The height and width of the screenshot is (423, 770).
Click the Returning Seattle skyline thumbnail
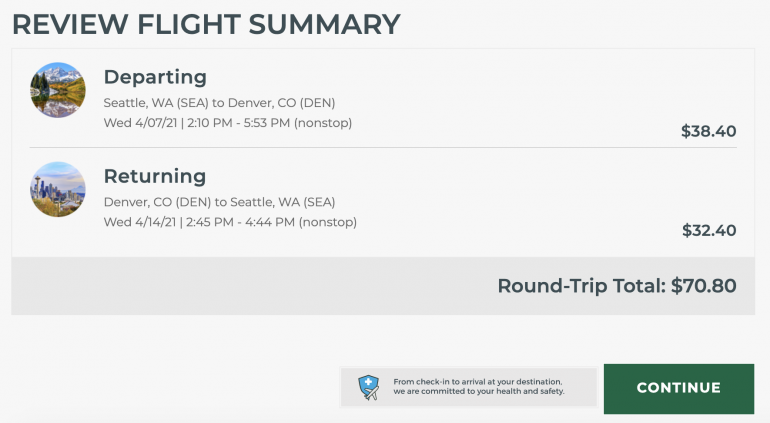[x=58, y=189]
